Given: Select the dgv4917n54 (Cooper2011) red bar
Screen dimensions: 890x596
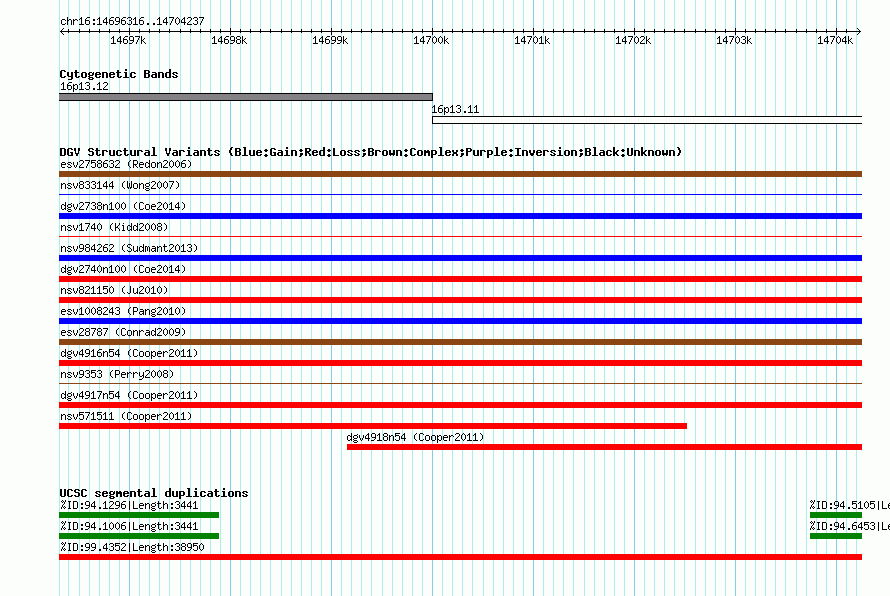Looking at the screenshot, I should click(x=460, y=405).
